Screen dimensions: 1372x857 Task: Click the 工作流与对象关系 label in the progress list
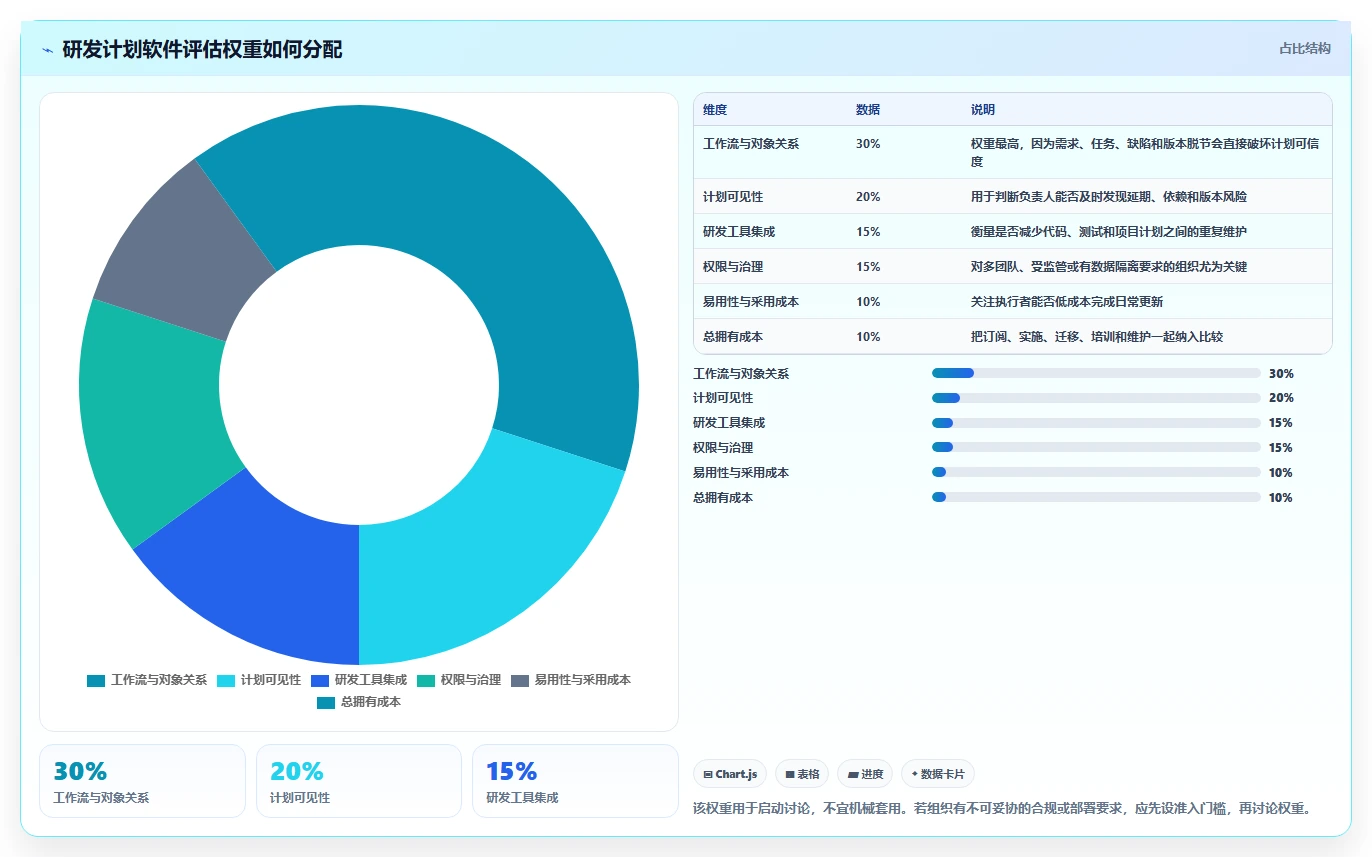tap(741, 374)
